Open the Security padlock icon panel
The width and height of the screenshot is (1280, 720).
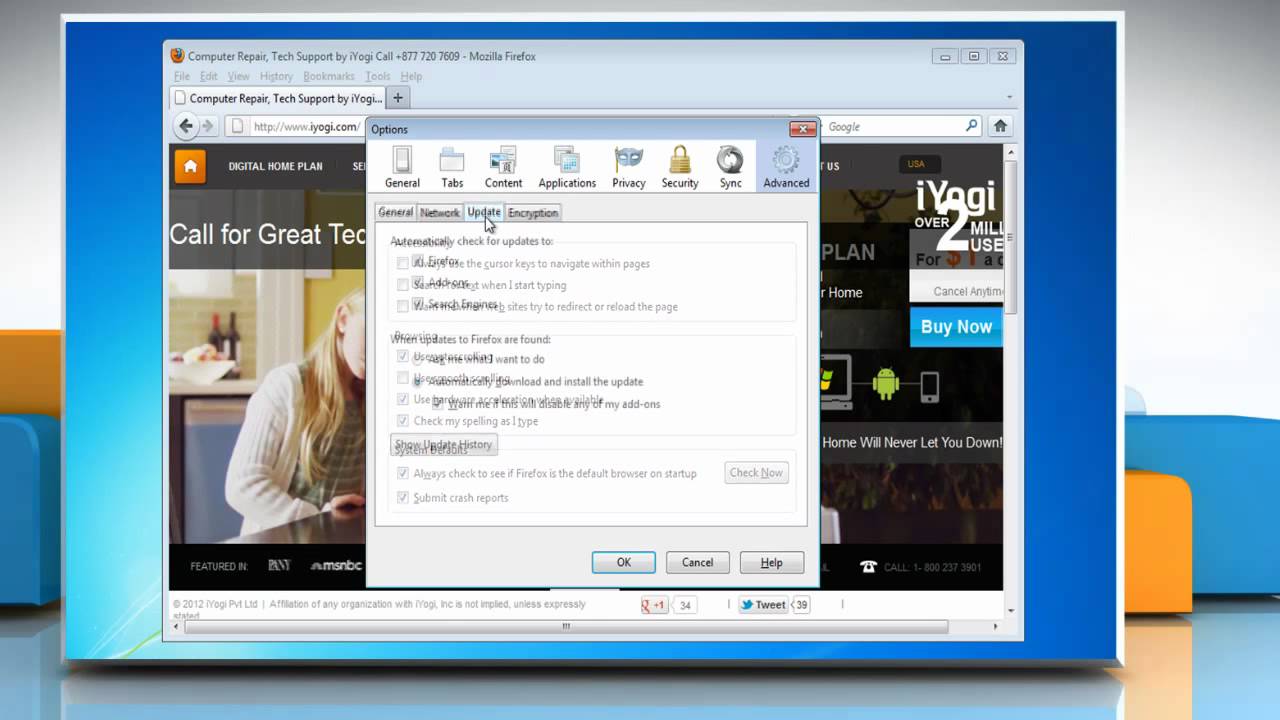[x=680, y=167]
